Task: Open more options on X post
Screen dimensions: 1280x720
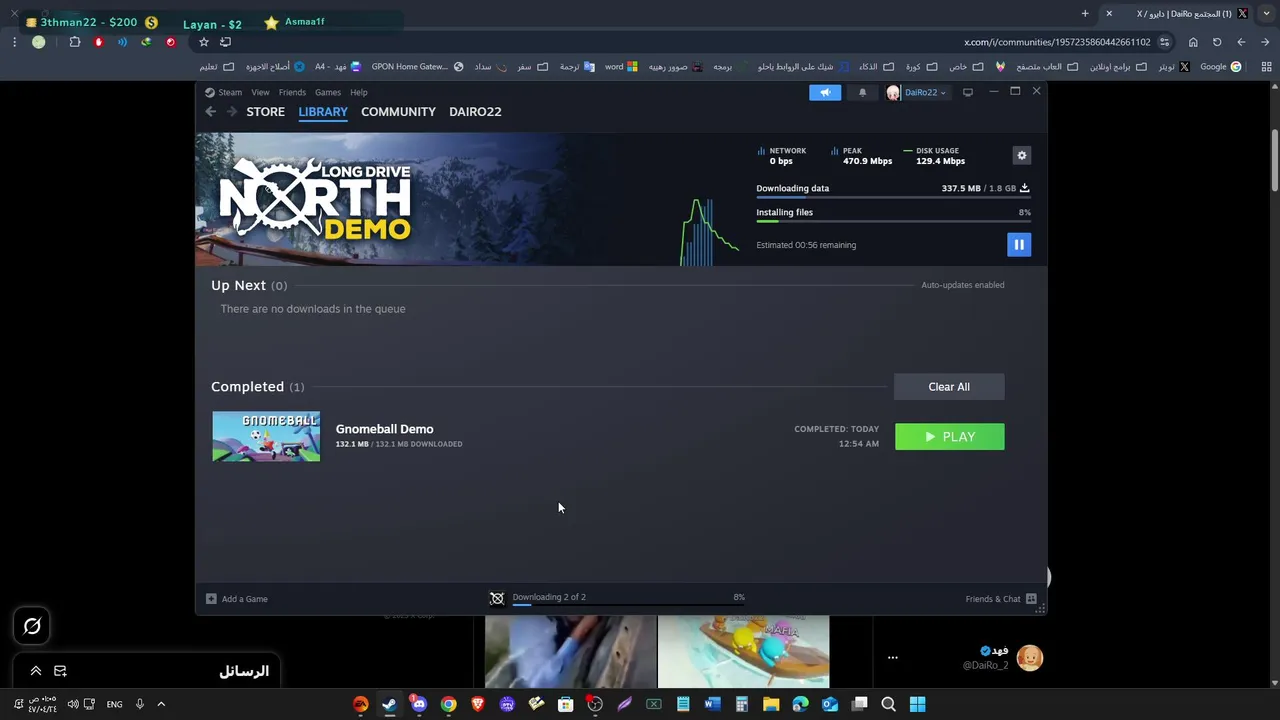Action: click(893, 658)
